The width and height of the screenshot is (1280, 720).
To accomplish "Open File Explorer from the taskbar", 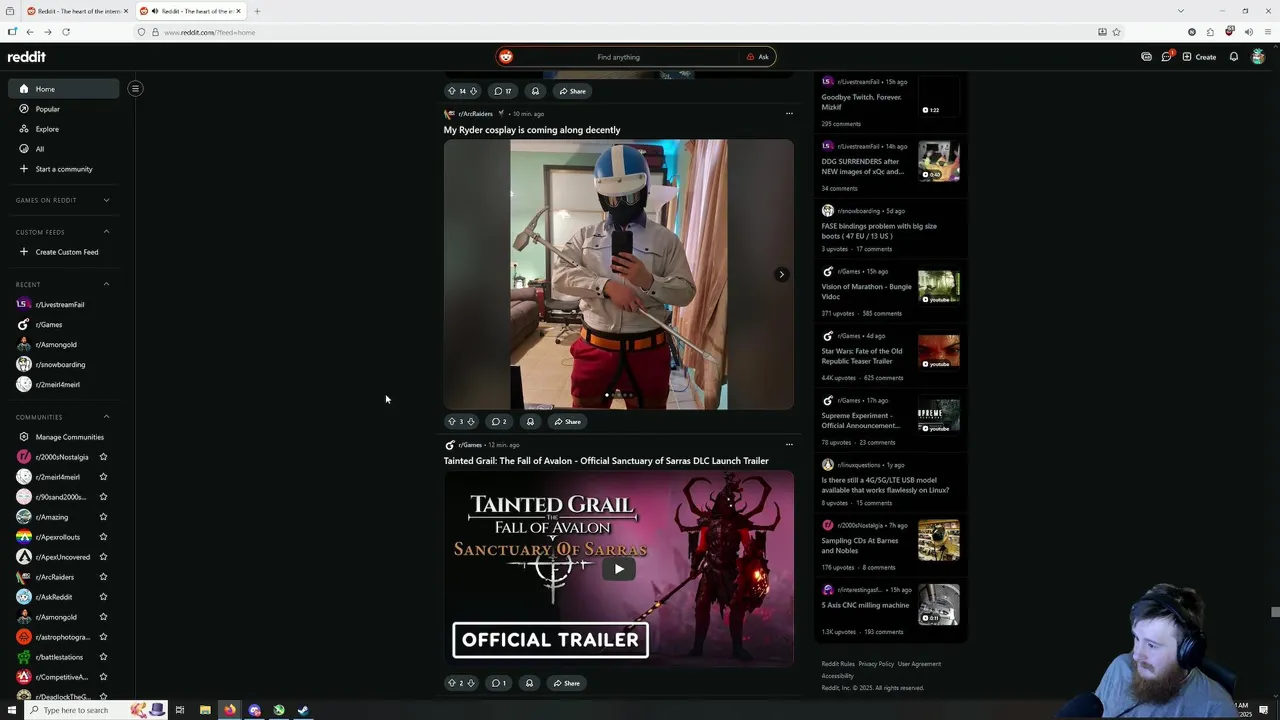I will (205, 710).
